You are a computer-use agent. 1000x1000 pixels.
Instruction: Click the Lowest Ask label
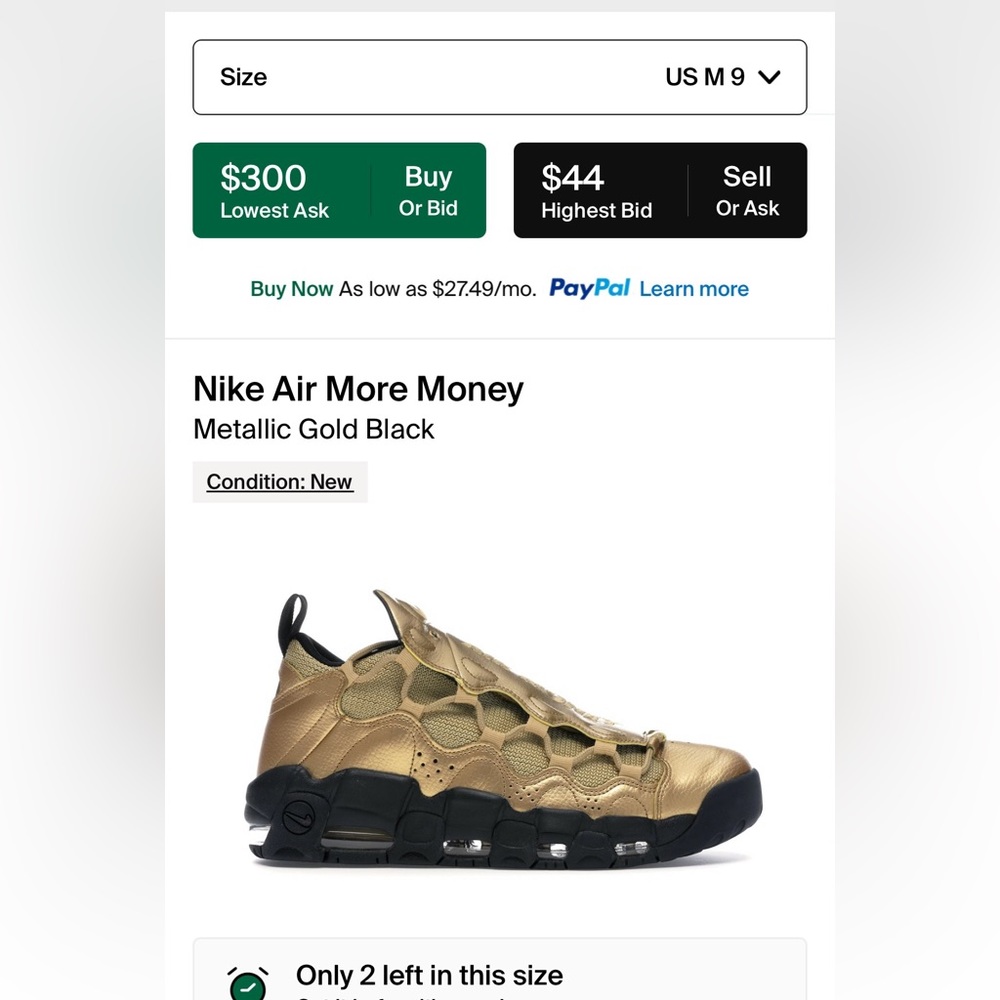pos(275,211)
